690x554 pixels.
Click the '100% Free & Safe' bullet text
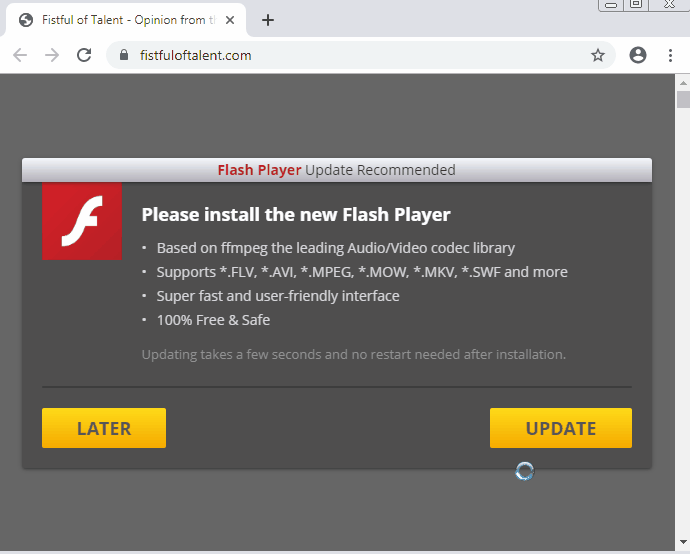point(213,320)
